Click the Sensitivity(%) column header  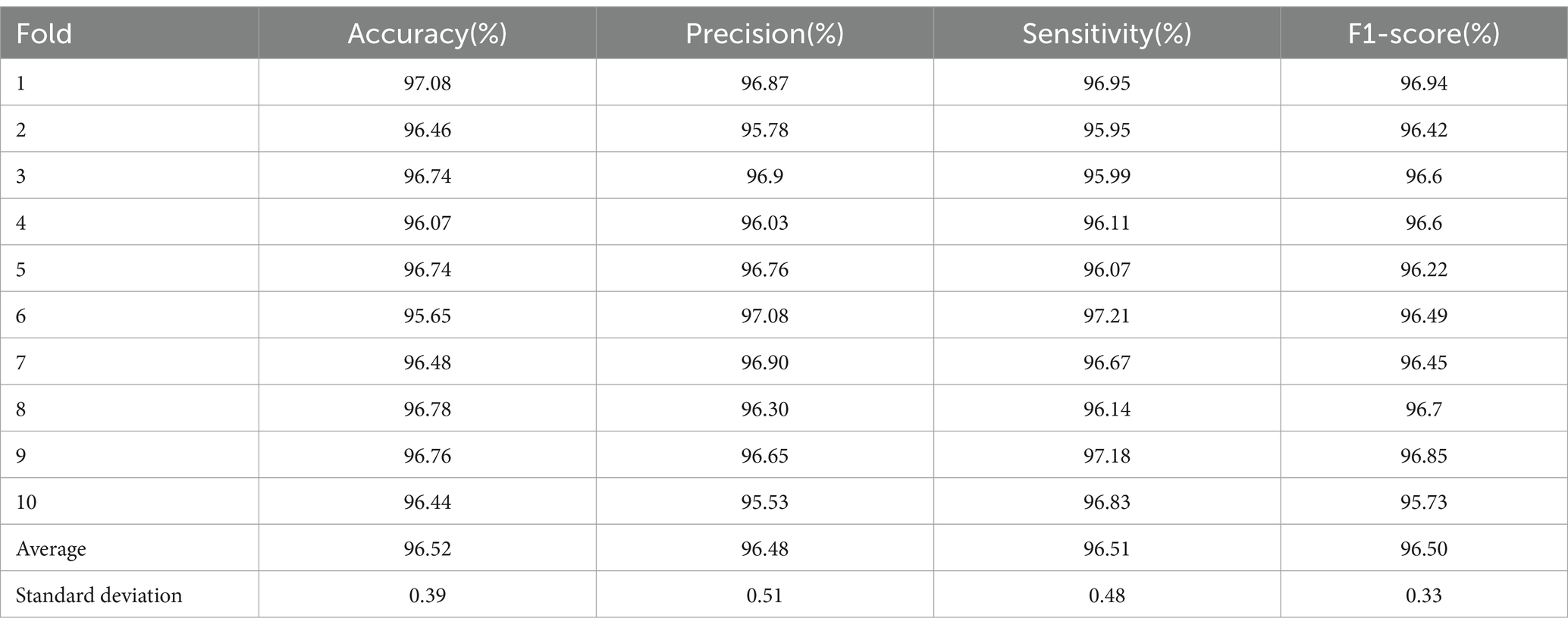[1106, 34]
